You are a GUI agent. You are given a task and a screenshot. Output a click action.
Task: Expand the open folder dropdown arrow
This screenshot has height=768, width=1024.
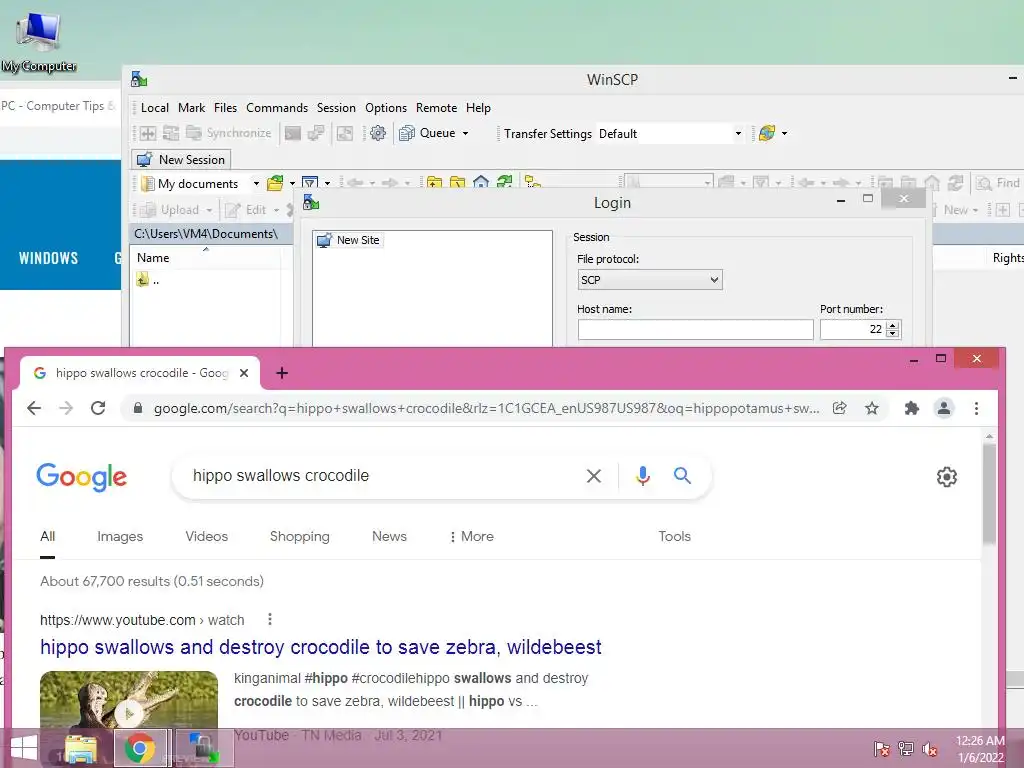pos(292,184)
